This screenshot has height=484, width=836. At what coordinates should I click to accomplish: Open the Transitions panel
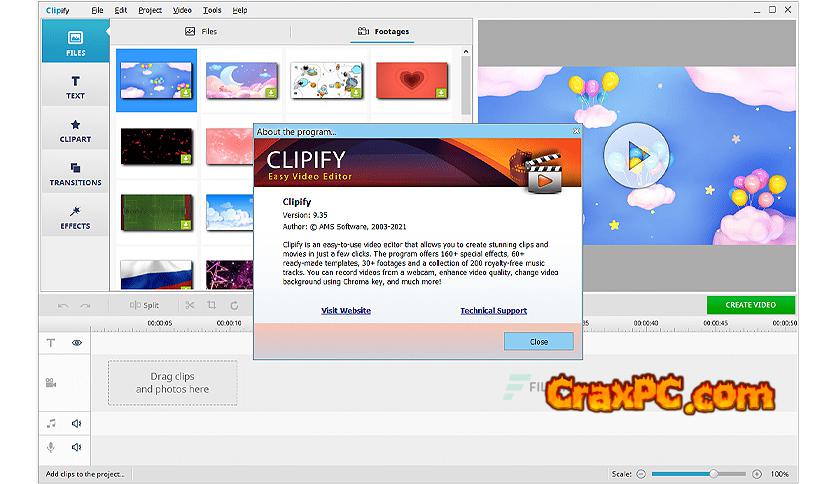pyautogui.click(x=75, y=174)
